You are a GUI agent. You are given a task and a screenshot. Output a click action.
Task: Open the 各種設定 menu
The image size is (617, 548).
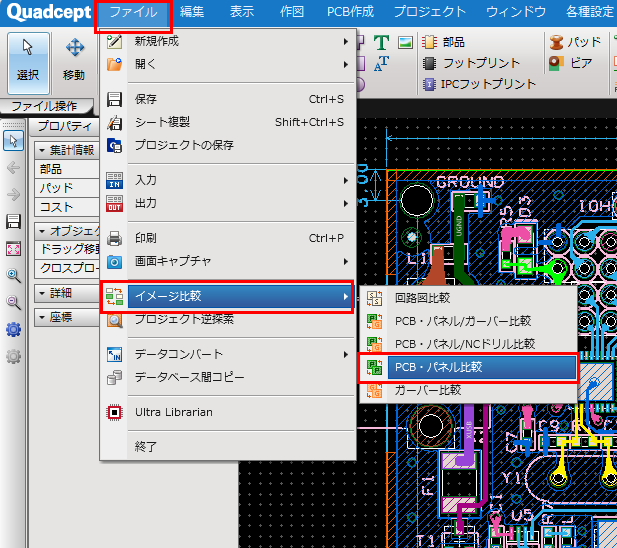[x=589, y=12]
